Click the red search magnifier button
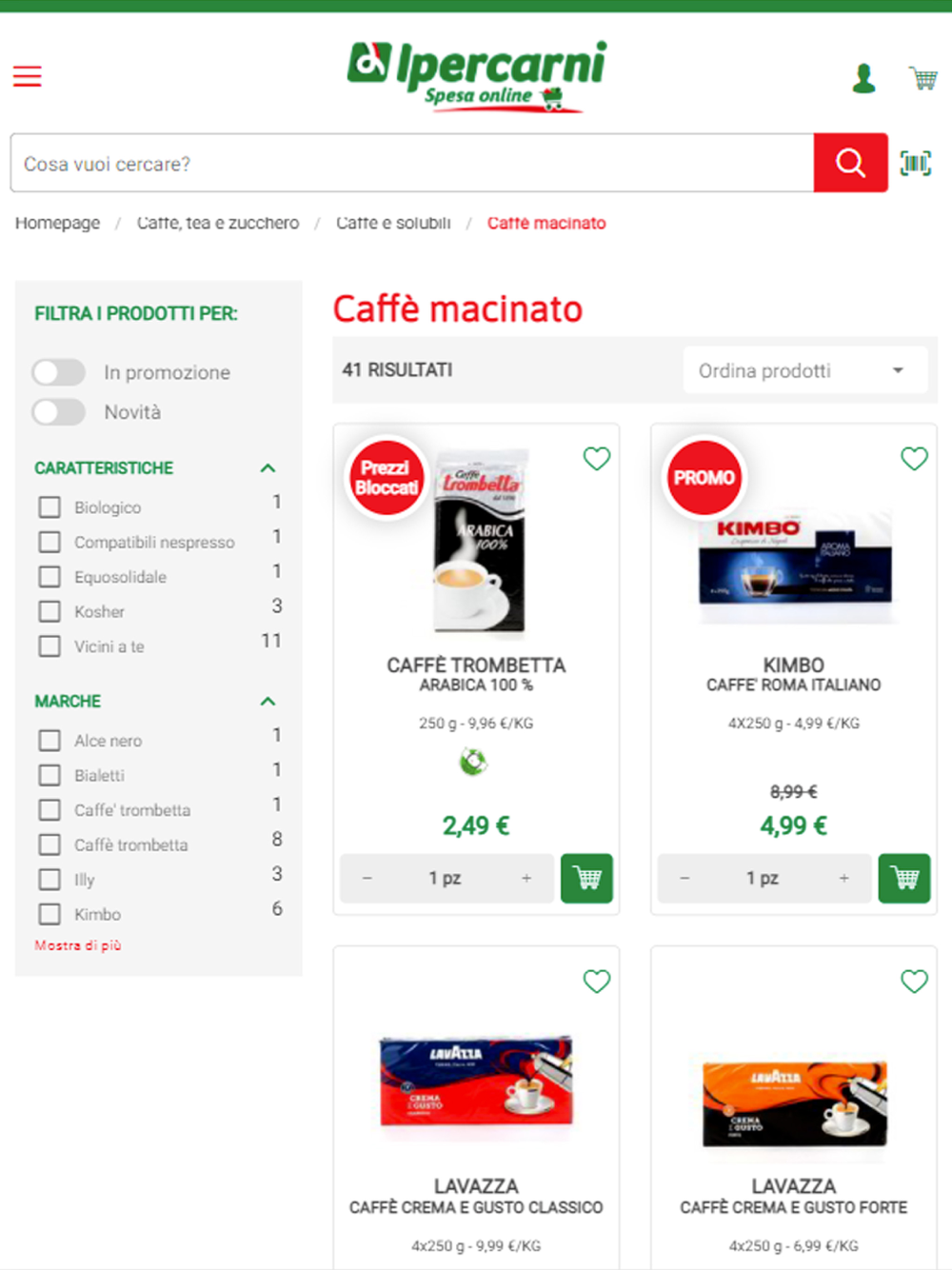Viewport: 952px width, 1270px height. [850, 163]
